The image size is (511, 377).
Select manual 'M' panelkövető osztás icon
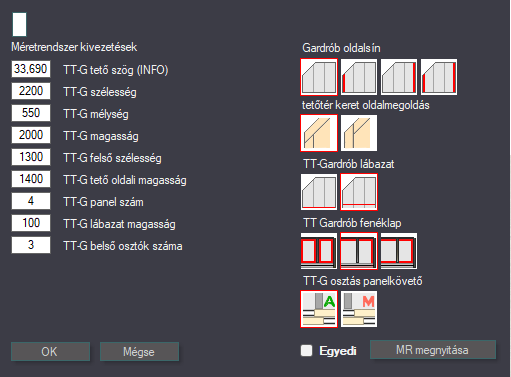coord(359,309)
